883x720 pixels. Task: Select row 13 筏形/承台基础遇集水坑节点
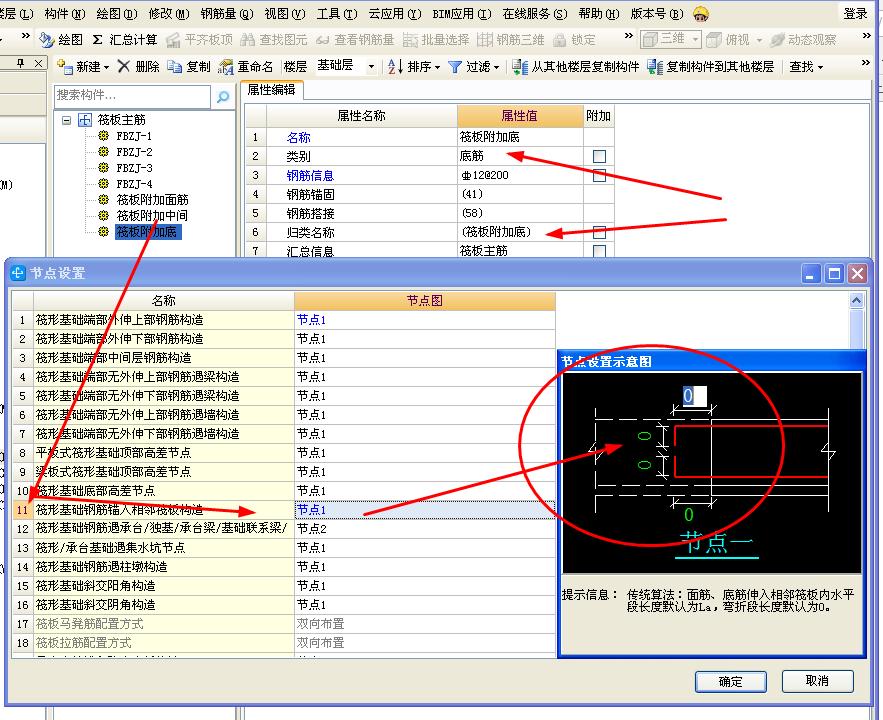(163, 548)
